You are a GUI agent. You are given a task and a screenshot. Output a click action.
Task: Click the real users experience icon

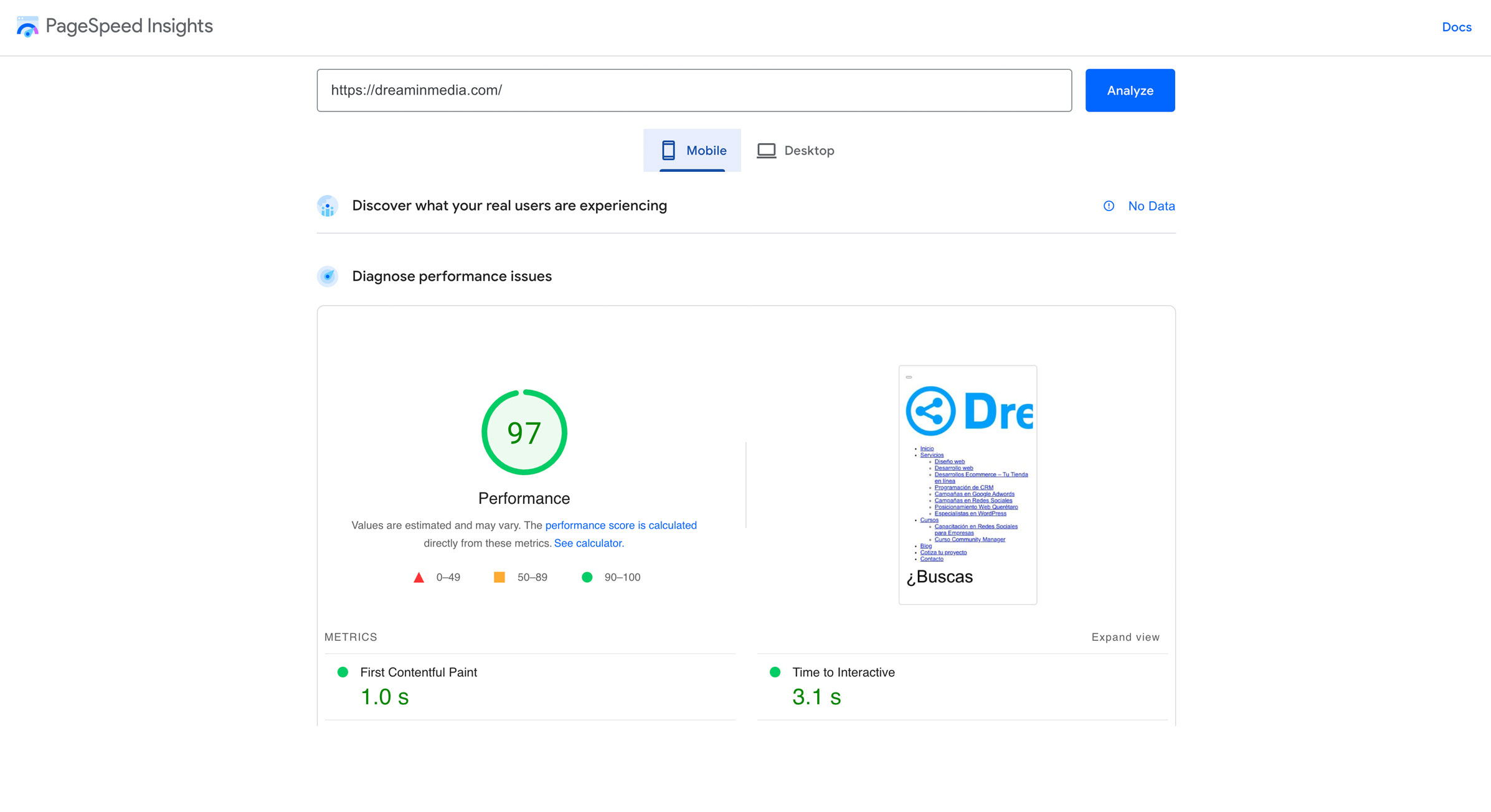[328, 206]
